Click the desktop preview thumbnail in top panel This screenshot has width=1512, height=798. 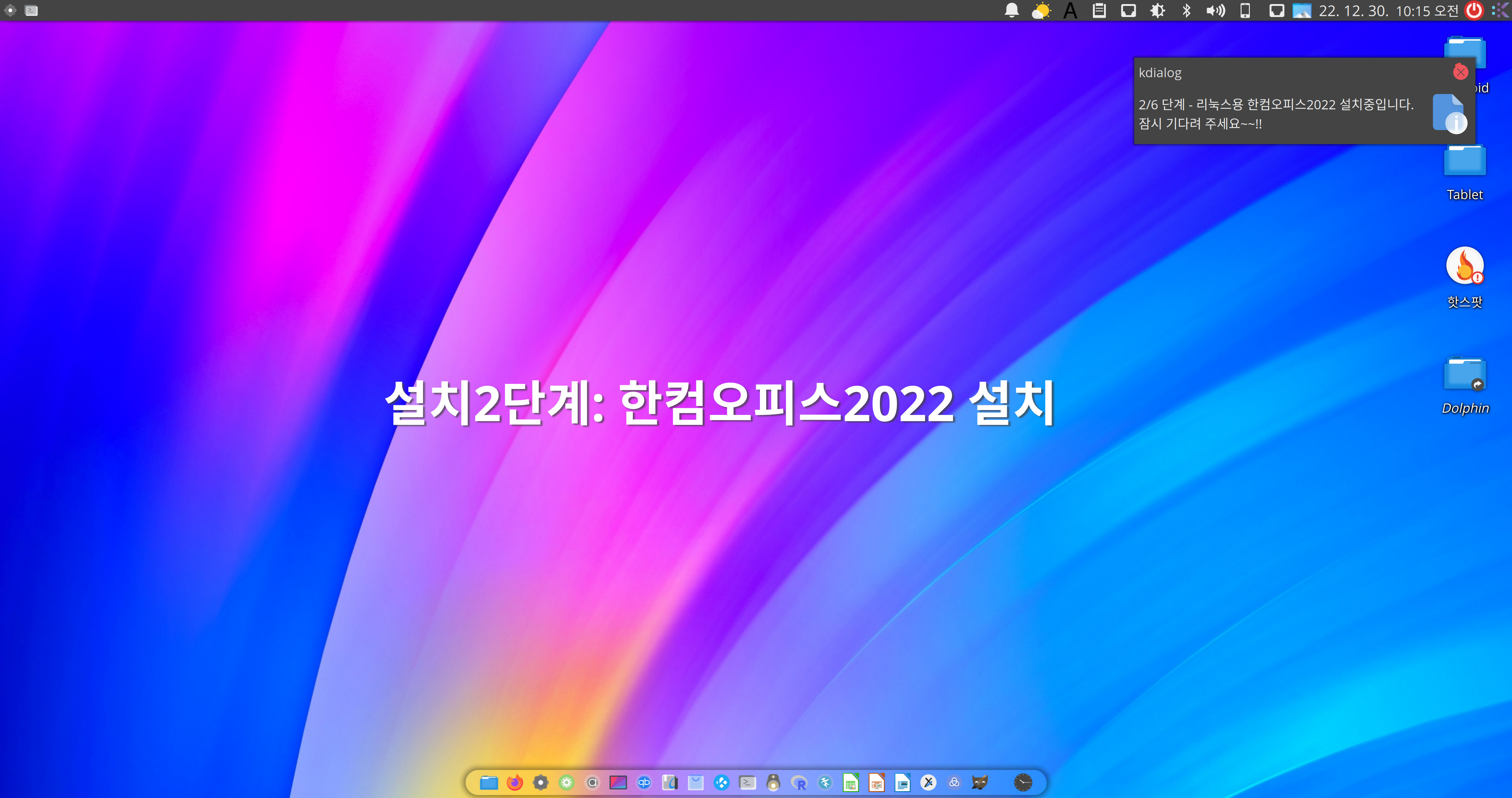[1302, 11]
